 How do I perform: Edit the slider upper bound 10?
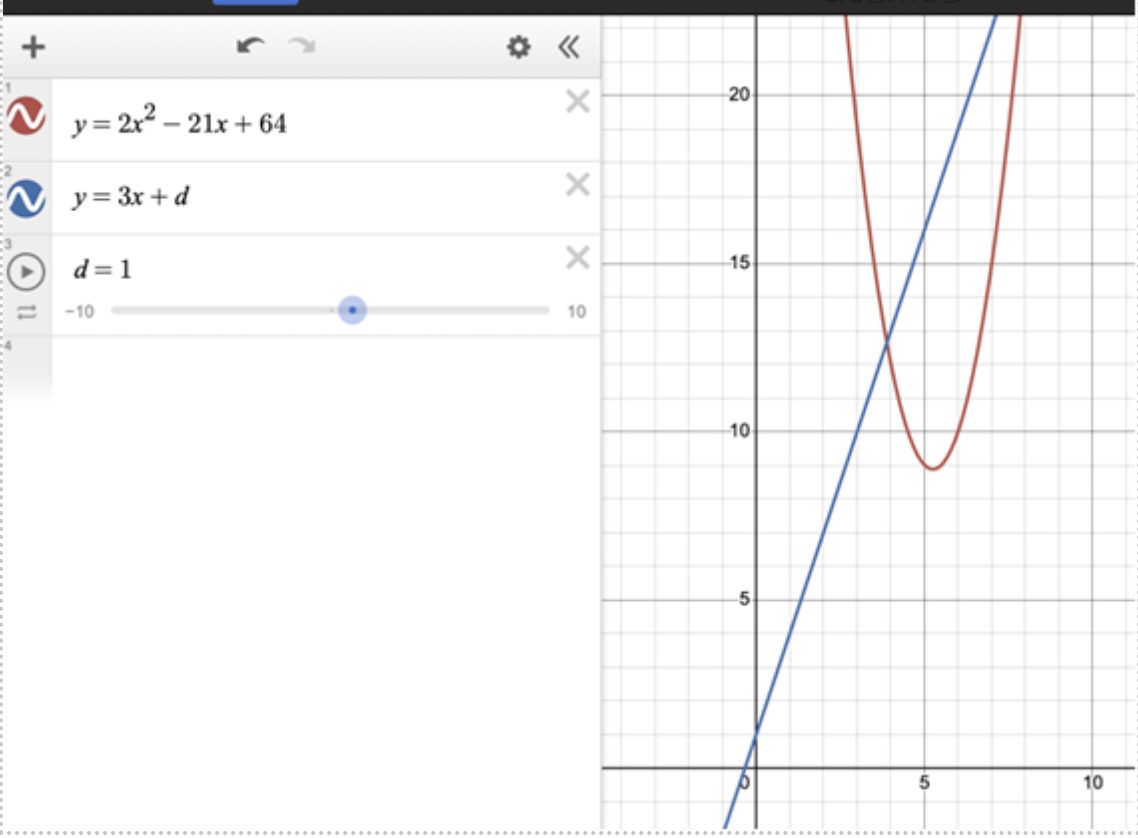pyautogui.click(x=577, y=312)
